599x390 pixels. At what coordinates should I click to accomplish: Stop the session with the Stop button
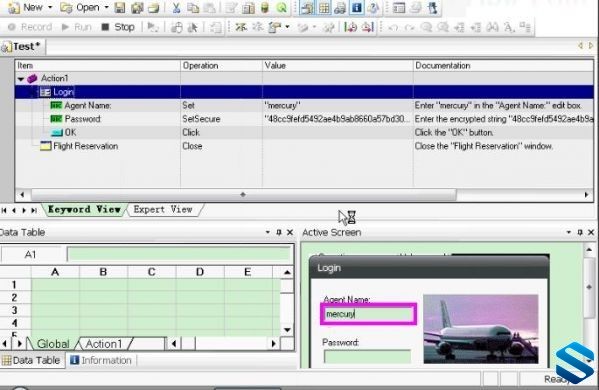(x=118, y=27)
